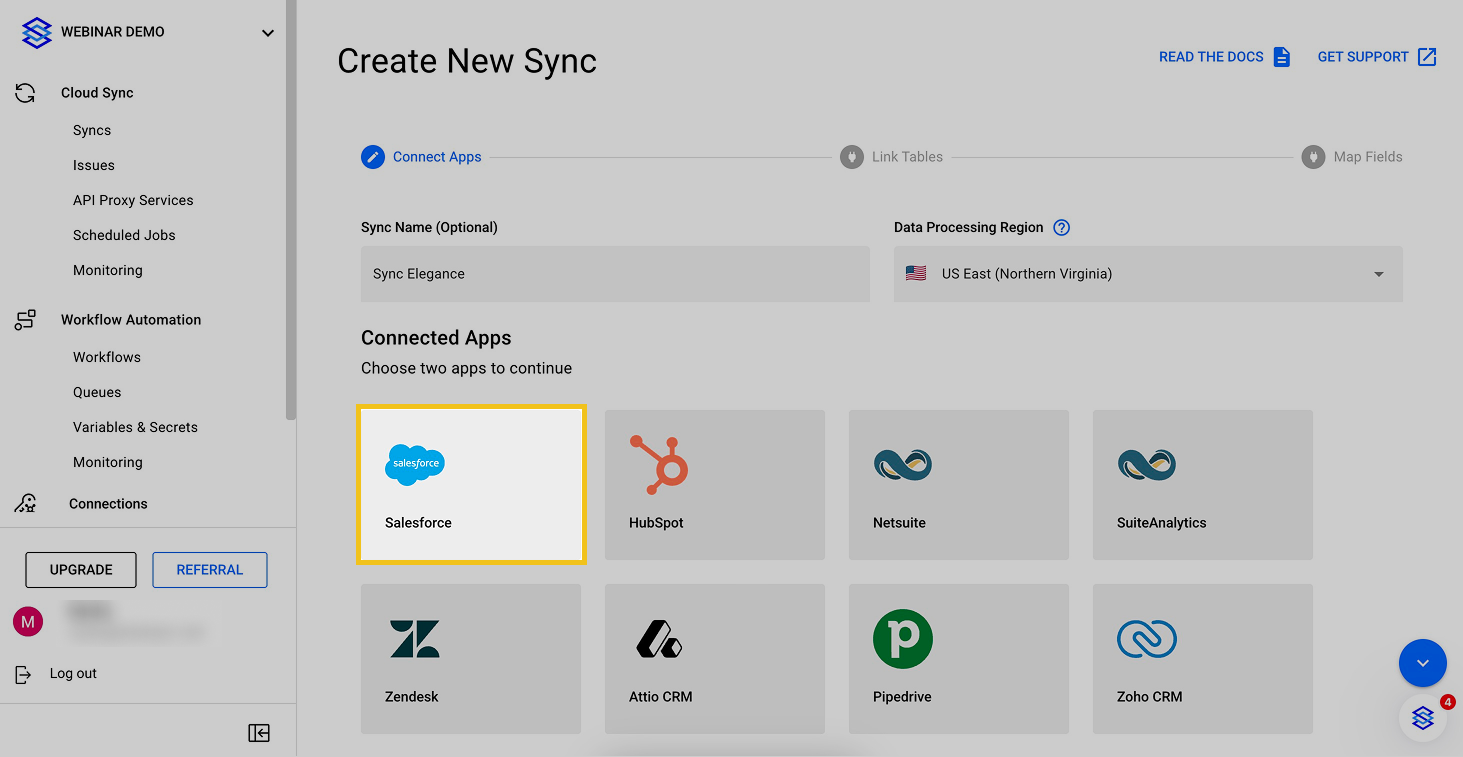Expand the Webinar Demo workspace switcher
The image size is (1463, 757).
pyautogui.click(x=267, y=33)
